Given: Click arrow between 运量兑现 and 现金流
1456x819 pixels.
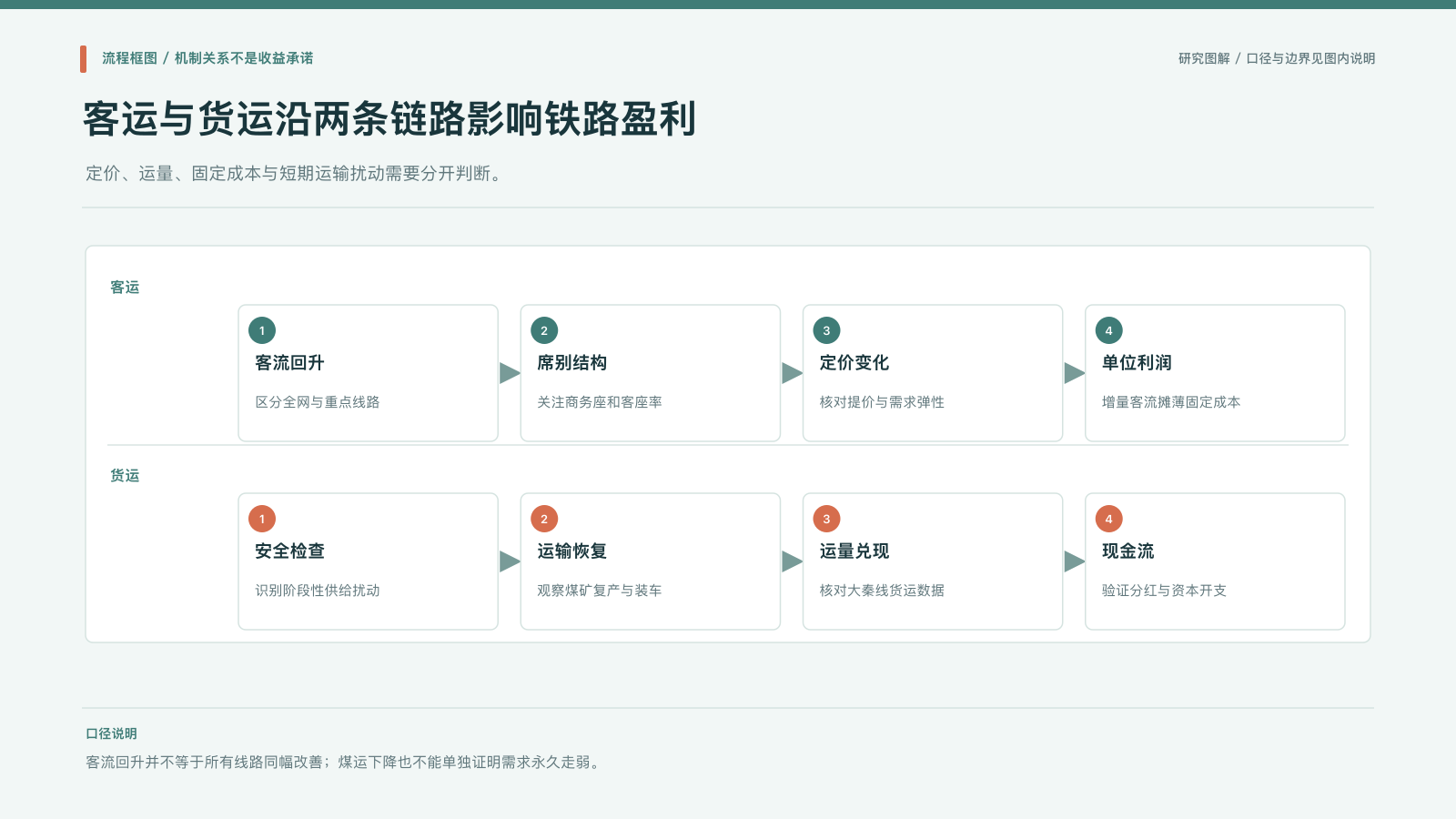Looking at the screenshot, I should pyautogui.click(x=1074, y=561).
